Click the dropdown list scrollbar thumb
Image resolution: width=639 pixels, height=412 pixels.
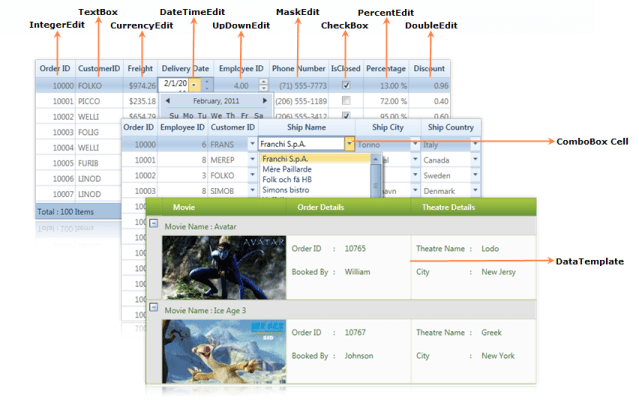click(376, 181)
